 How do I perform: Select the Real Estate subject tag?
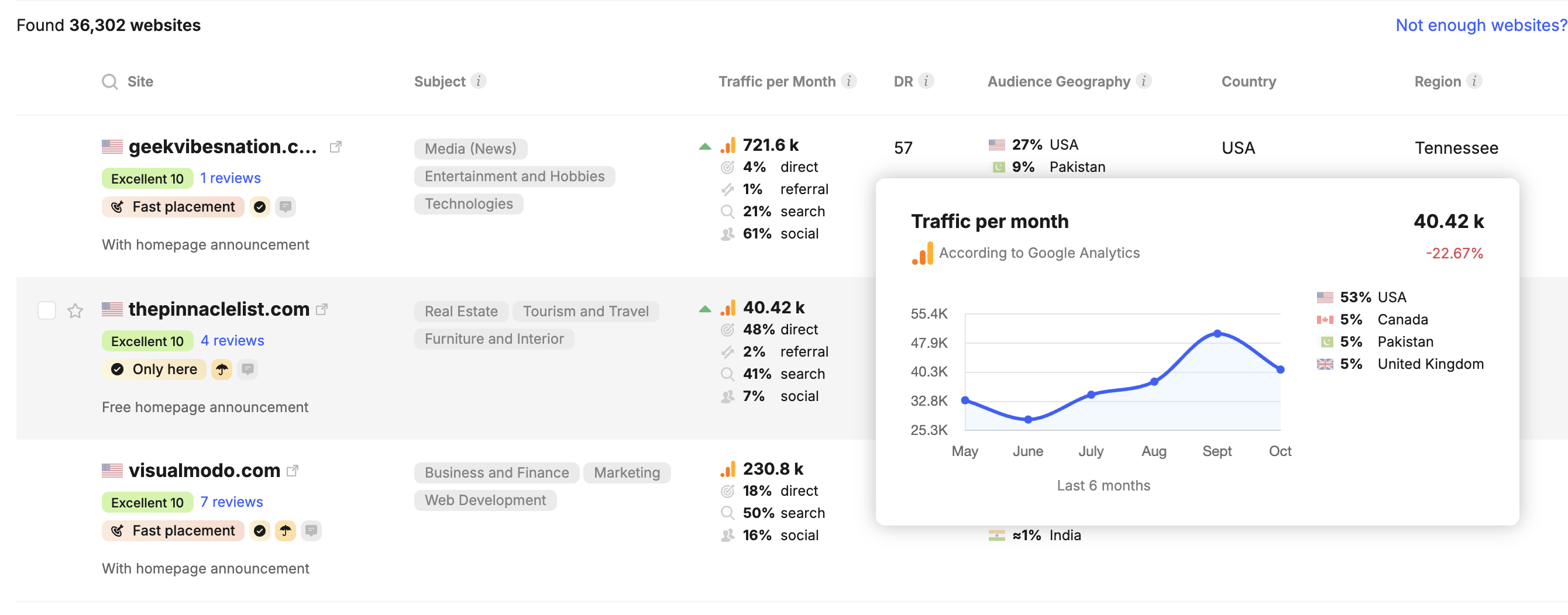461,312
